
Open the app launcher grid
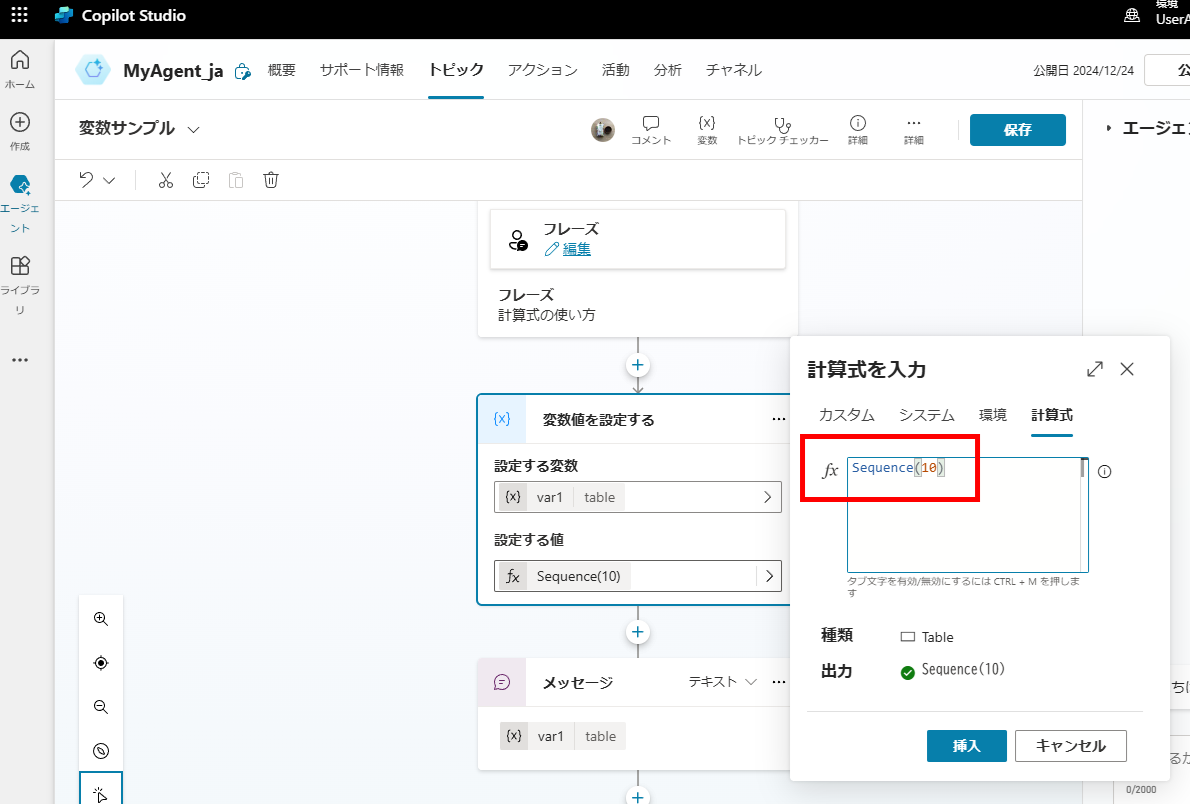tap(20, 16)
